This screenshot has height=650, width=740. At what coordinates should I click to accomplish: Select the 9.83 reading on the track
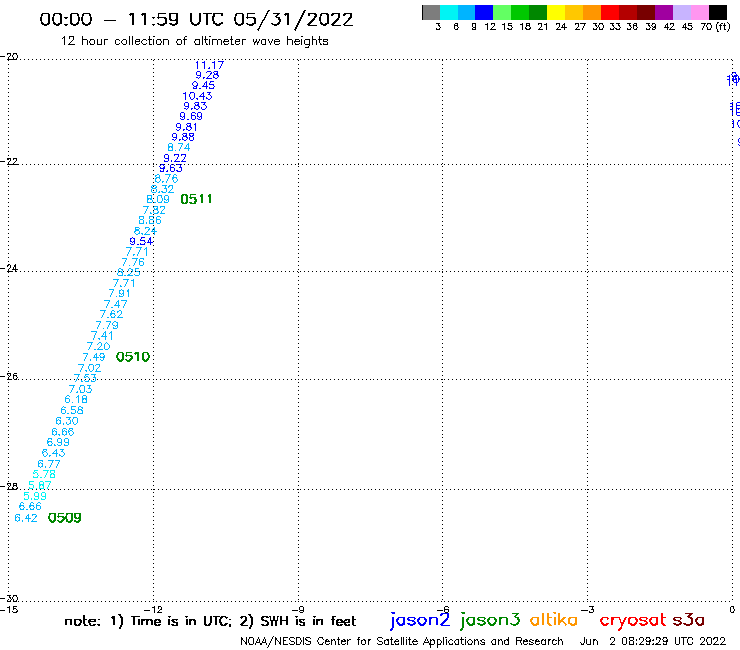pos(195,106)
